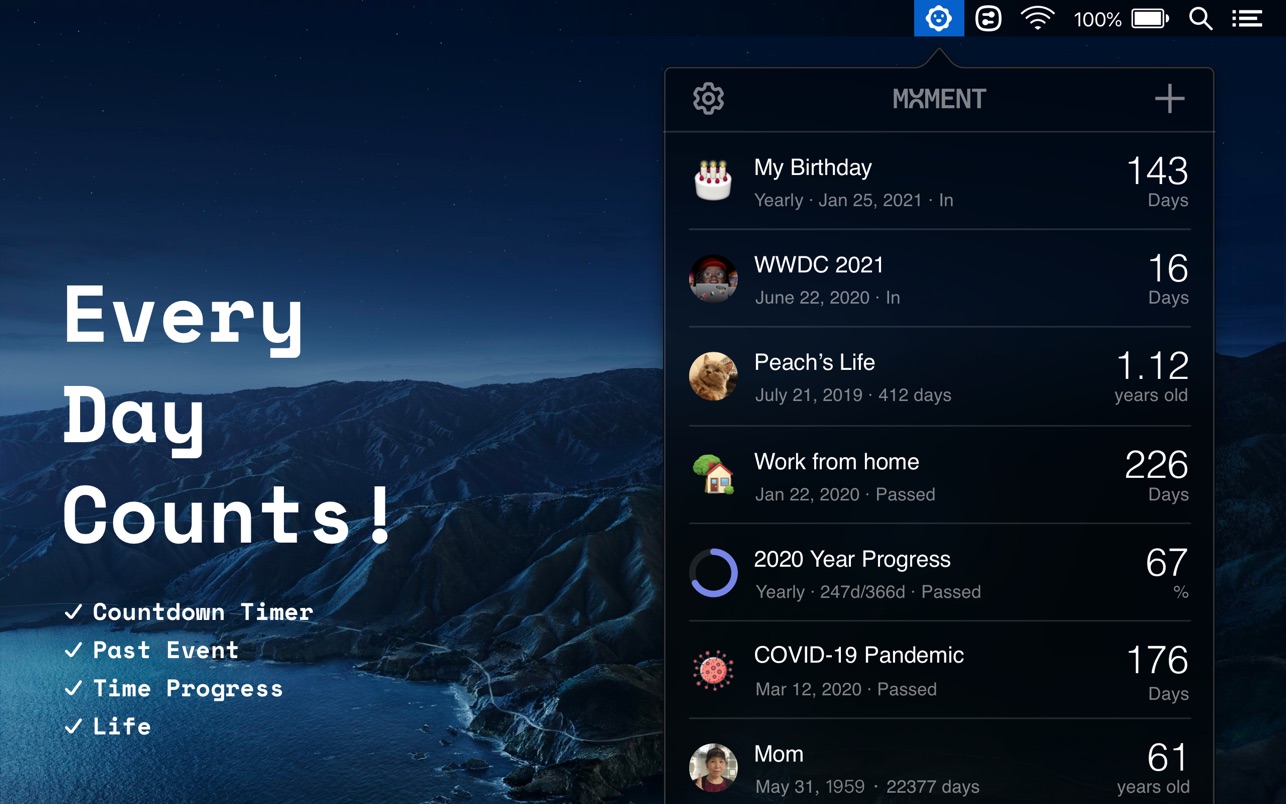Click the 100% battery percentage text
1286x804 pixels.
click(1097, 19)
